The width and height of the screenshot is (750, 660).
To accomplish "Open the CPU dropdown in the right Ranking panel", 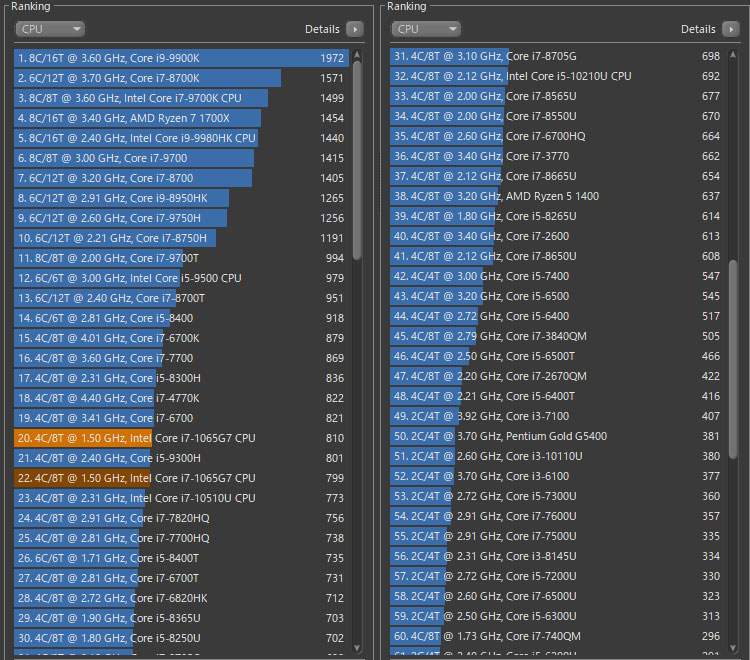I will click(x=425, y=29).
